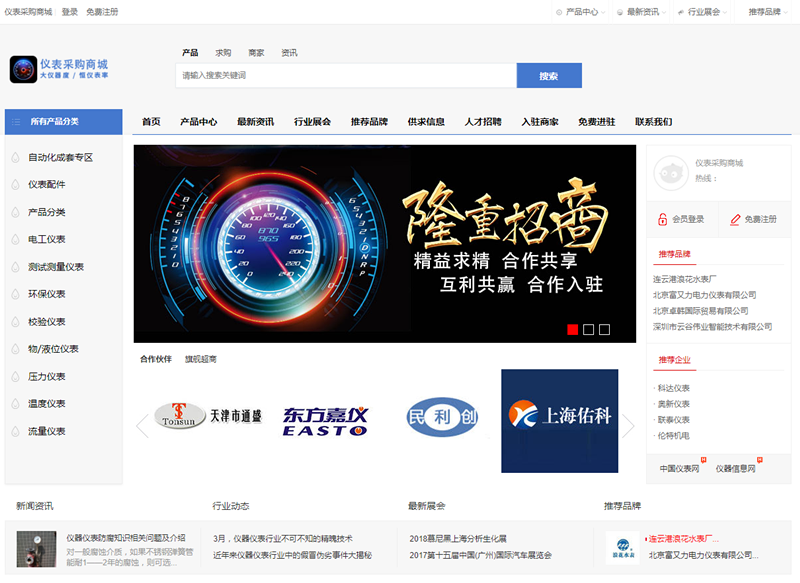Click the water drop icon beside 压力仪表
Viewport: 800px width, 583px height.
(15, 377)
